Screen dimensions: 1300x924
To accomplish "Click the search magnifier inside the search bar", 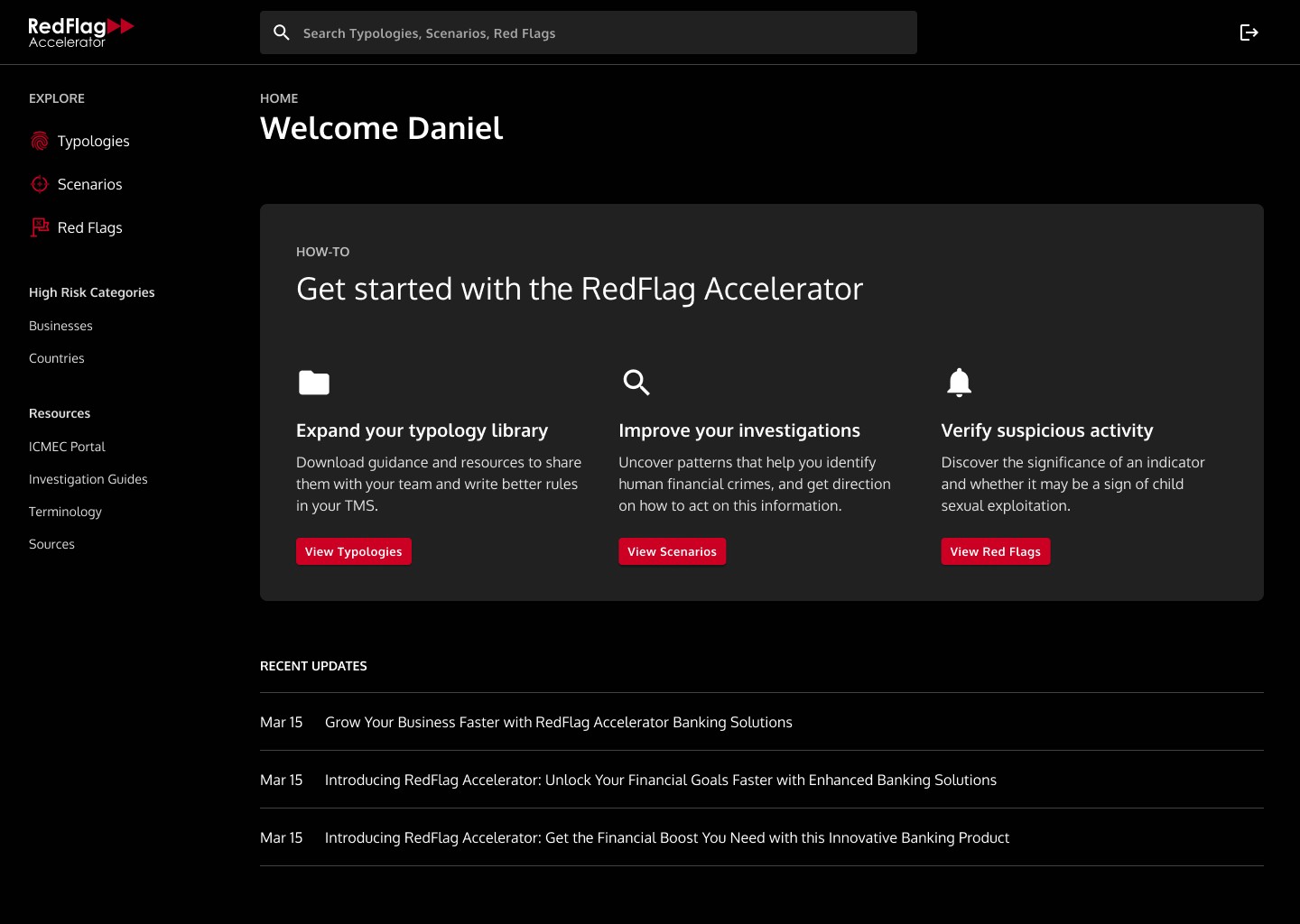I will tap(282, 32).
